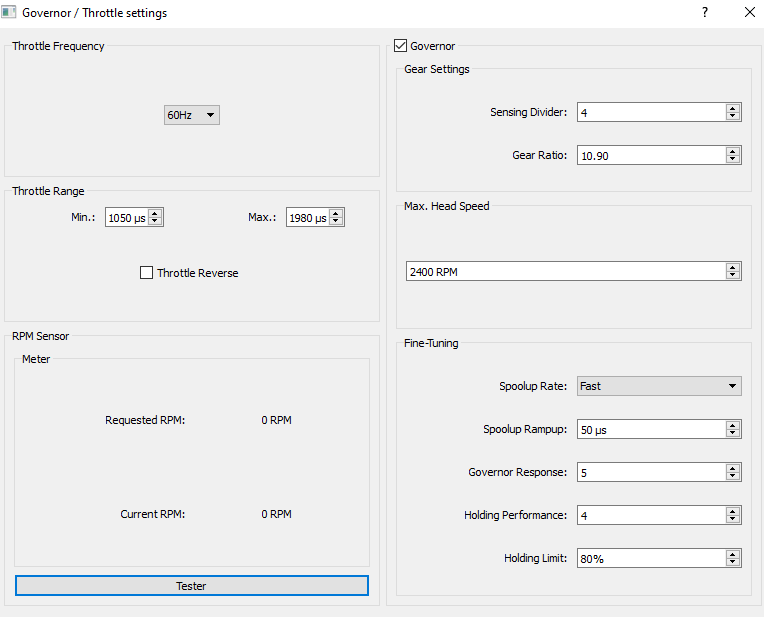Open the Throttle Frequency 60Hz dropdown
The width and height of the screenshot is (764, 617).
pos(192,116)
